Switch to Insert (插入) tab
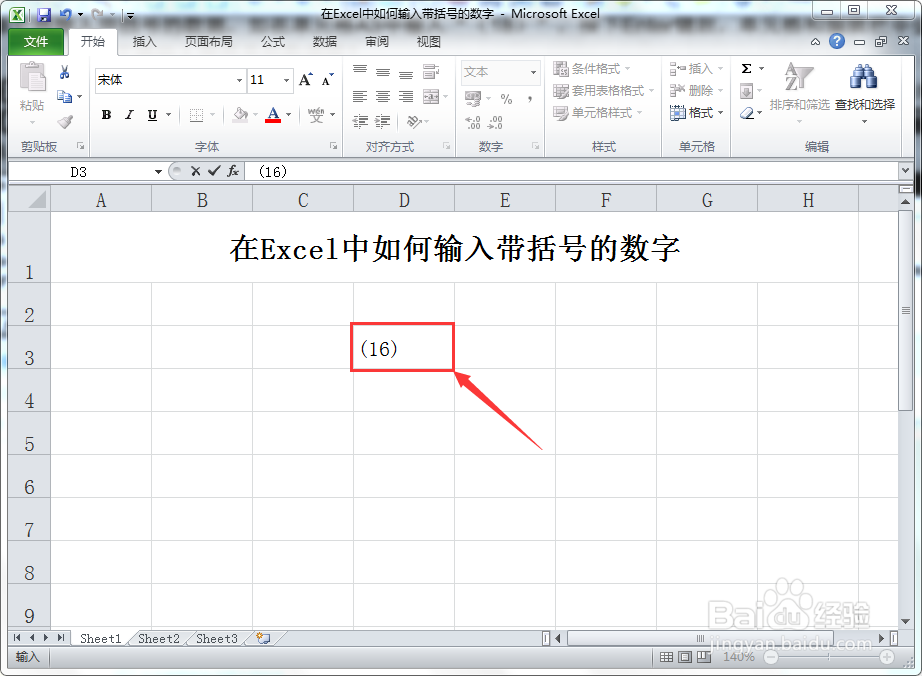922x676 pixels. 144,42
